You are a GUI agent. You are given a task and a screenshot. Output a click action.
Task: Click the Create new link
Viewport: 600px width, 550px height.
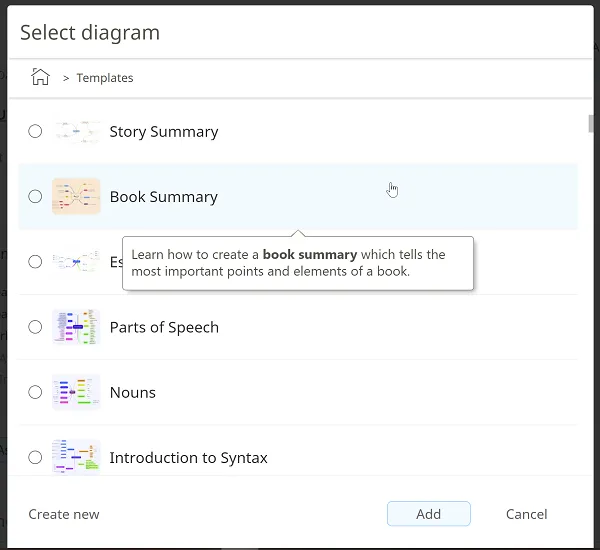point(64,514)
